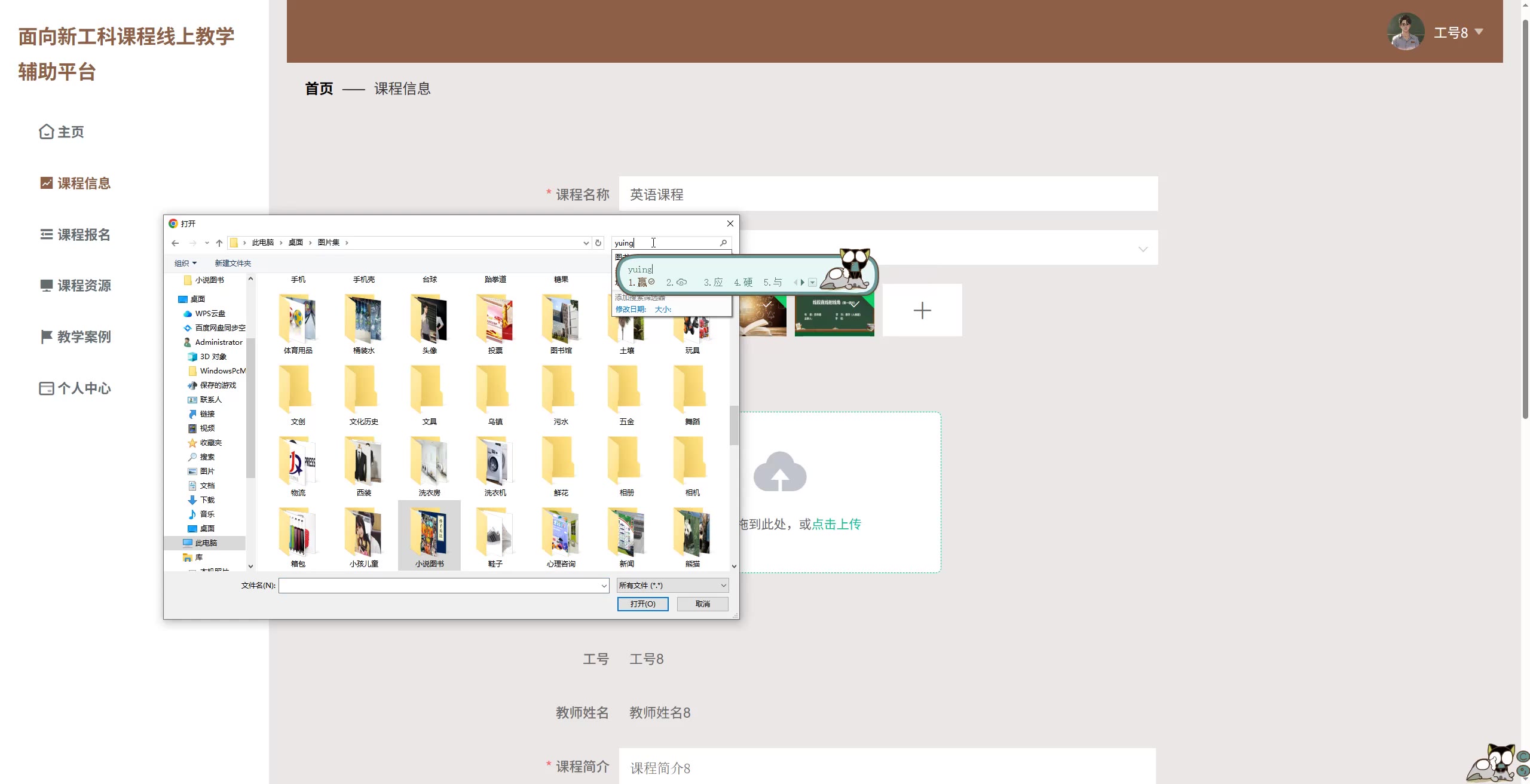The image size is (1530, 784).
Task: Click the 文件名 input field
Action: [440, 586]
